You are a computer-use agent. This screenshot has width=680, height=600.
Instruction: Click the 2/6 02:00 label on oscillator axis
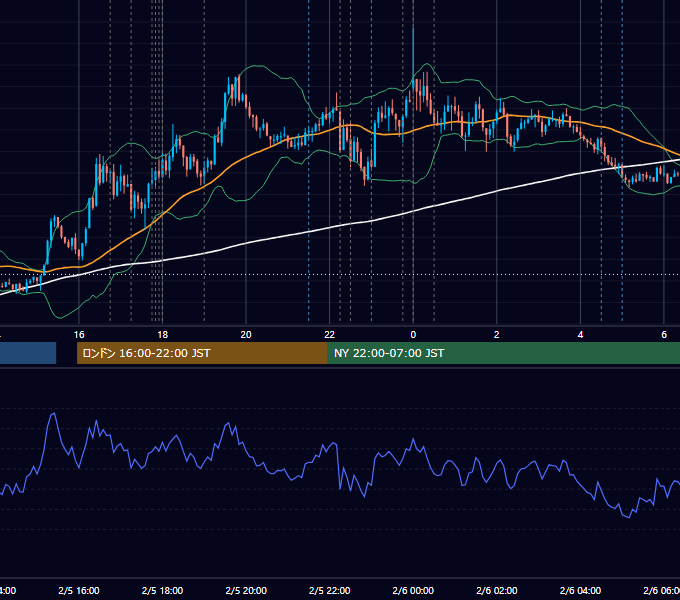click(x=497, y=590)
